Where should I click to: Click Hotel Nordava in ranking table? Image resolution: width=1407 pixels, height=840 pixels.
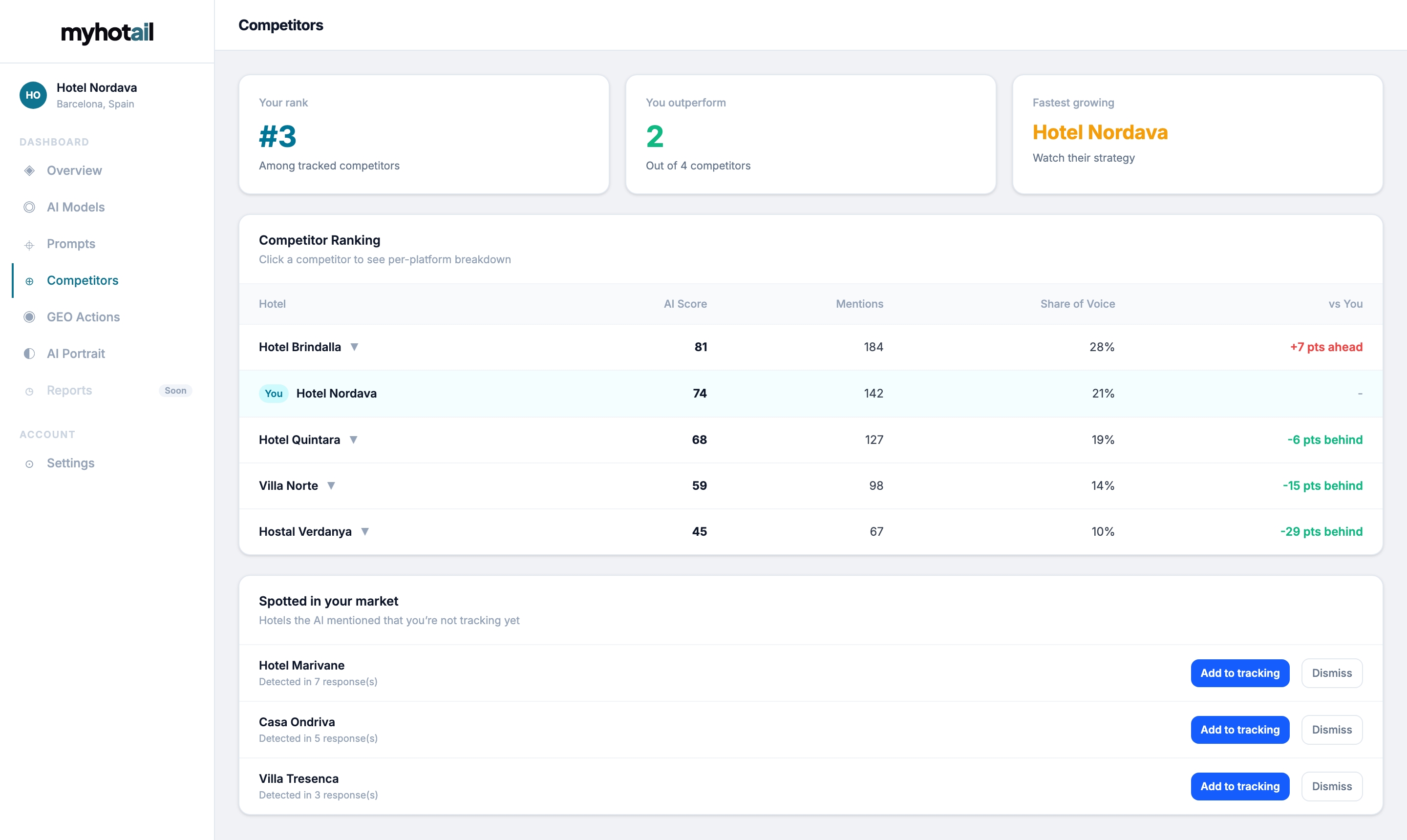[x=336, y=394]
